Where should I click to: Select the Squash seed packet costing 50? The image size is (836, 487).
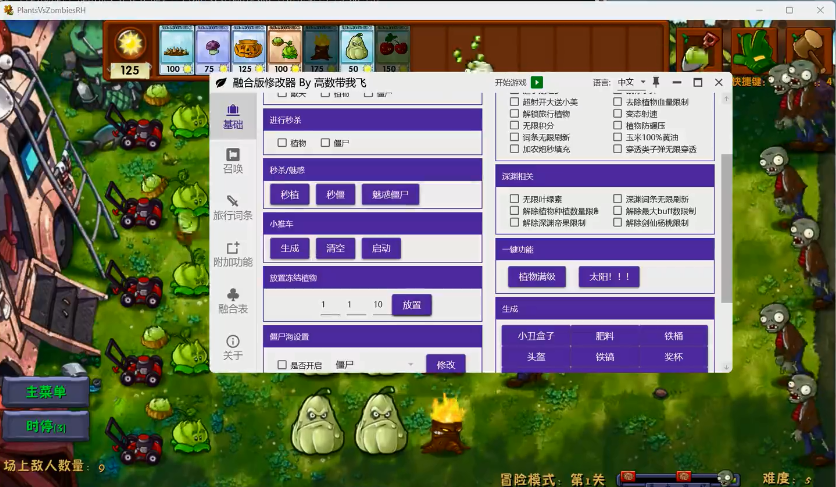click(357, 50)
